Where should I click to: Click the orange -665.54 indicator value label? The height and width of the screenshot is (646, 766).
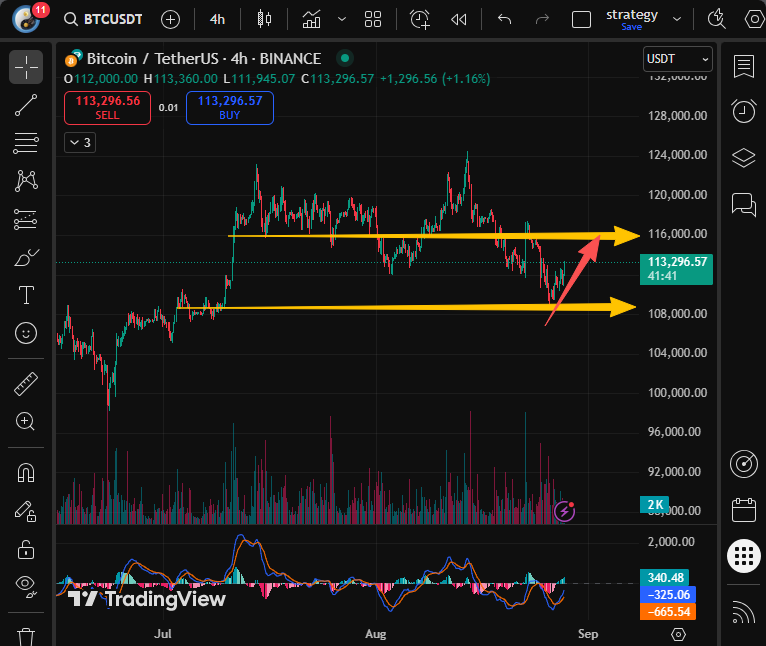tap(668, 611)
